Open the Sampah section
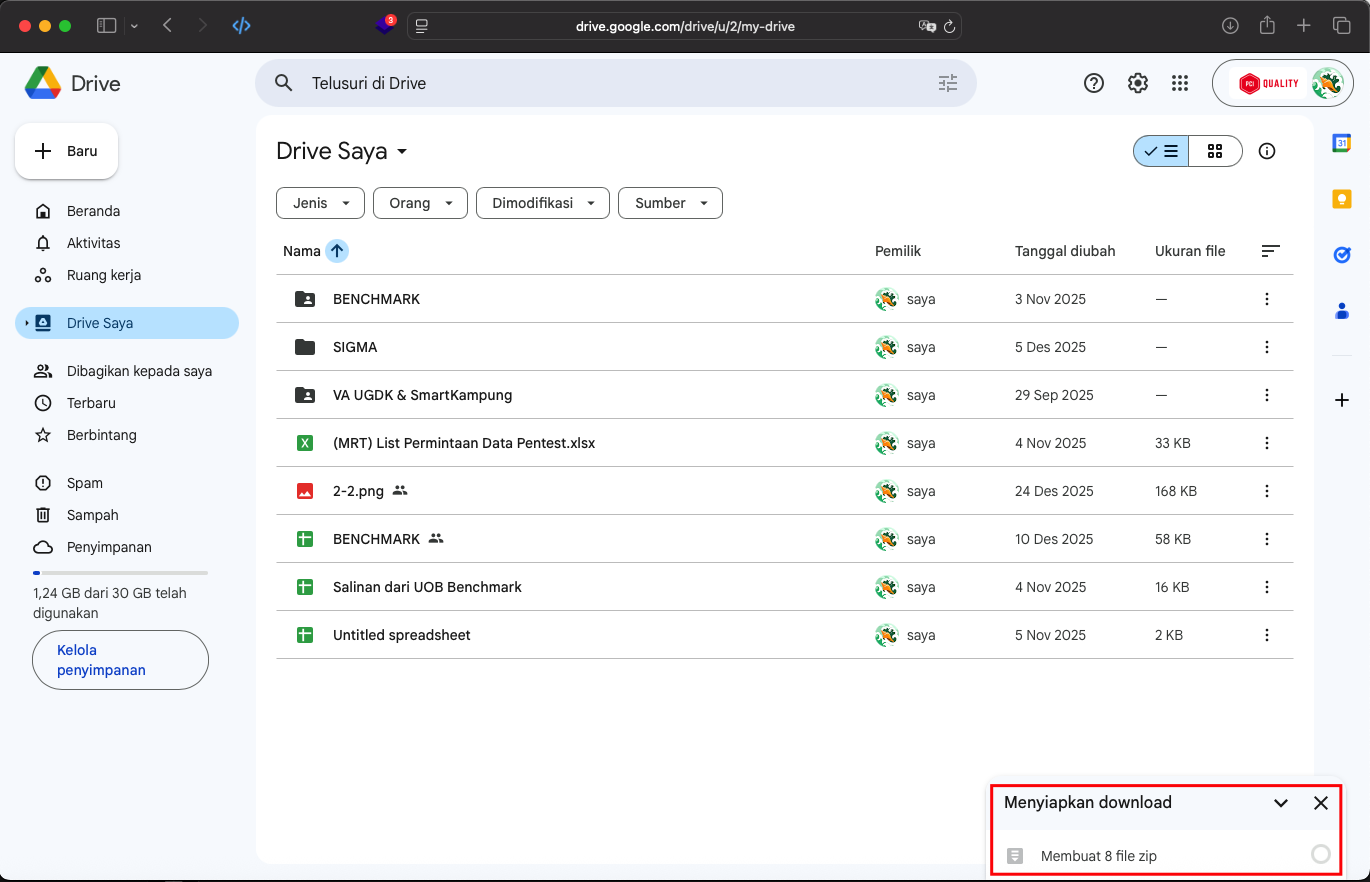This screenshot has height=882, width=1370. pyautogui.click(x=93, y=515)
